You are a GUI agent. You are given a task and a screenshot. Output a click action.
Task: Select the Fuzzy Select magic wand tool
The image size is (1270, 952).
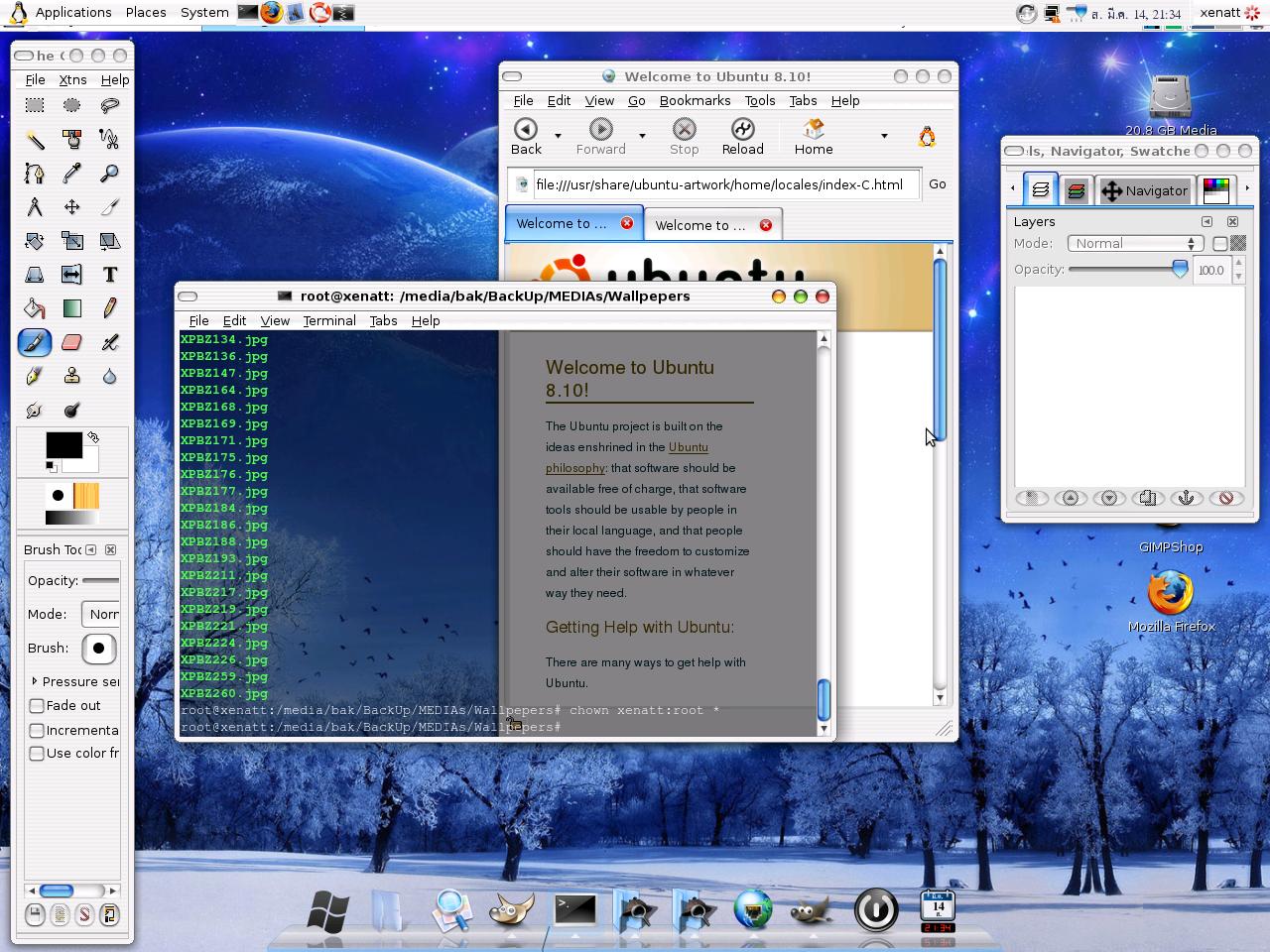[x=35, y=140]
